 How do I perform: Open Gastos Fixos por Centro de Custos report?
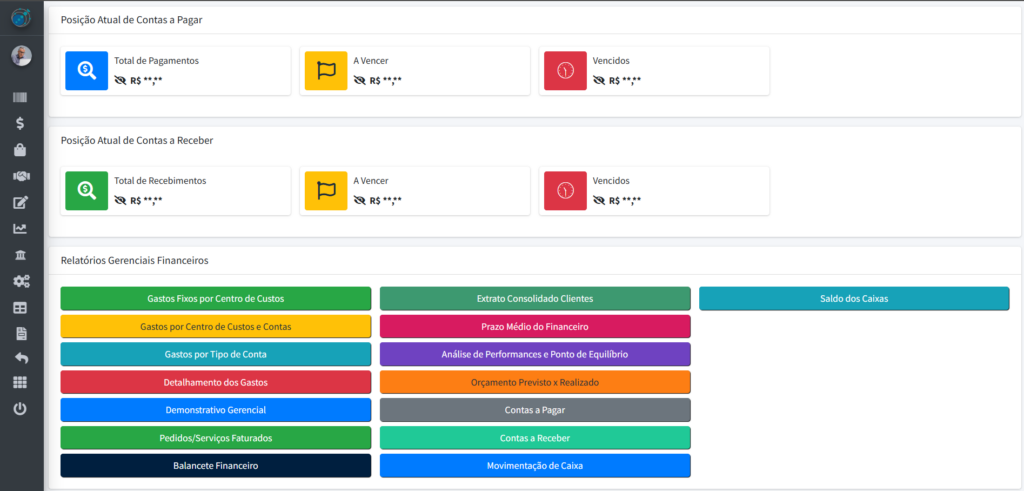tap(215, 298)
